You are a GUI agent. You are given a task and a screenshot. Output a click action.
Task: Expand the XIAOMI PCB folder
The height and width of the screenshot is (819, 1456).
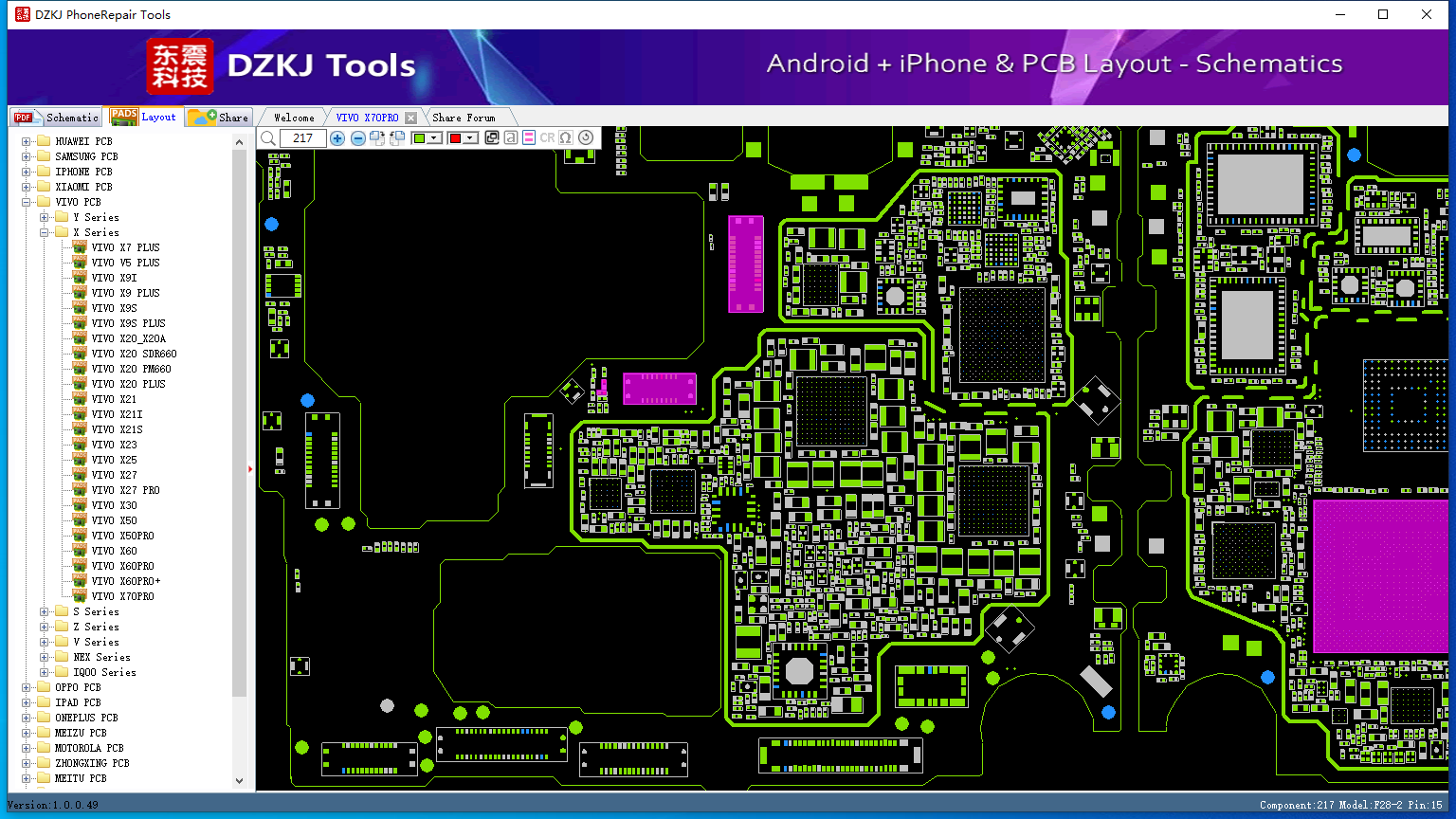[27, 187]
